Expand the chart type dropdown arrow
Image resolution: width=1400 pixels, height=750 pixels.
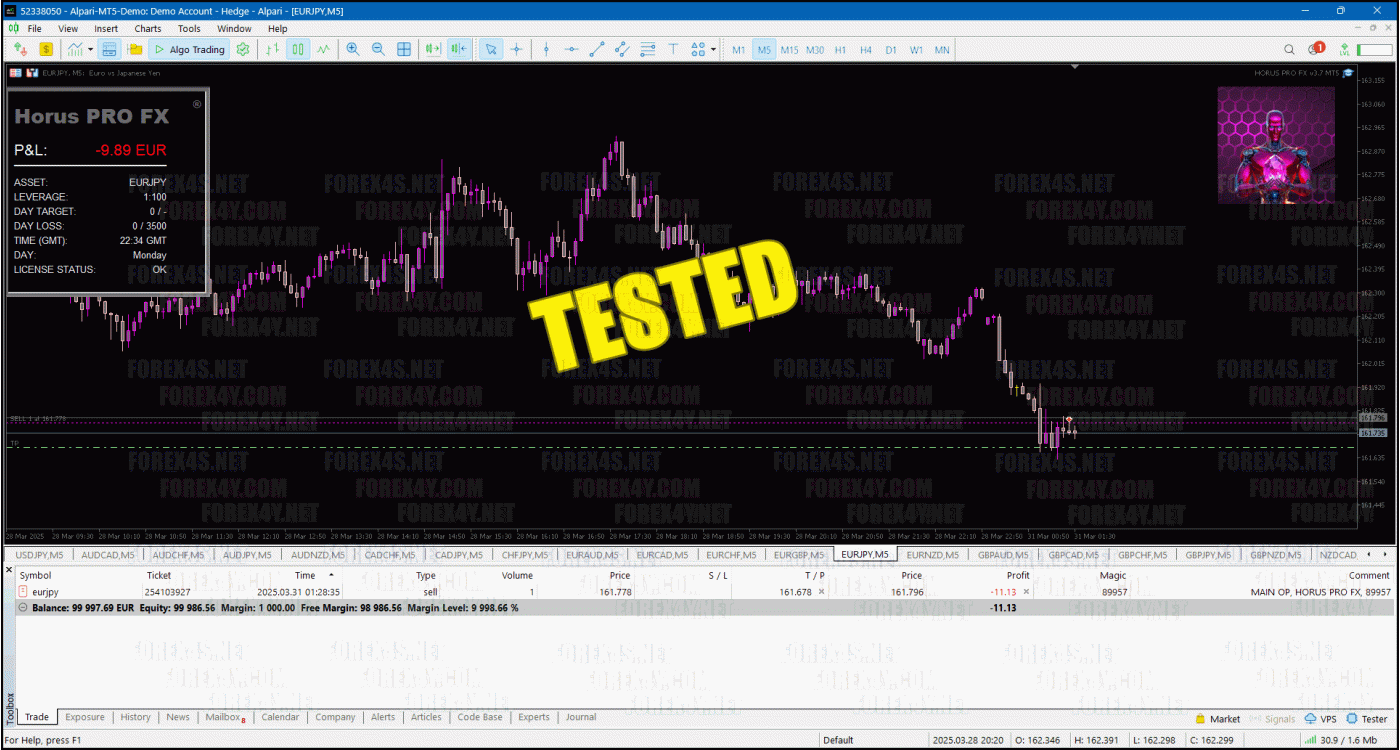90,49
